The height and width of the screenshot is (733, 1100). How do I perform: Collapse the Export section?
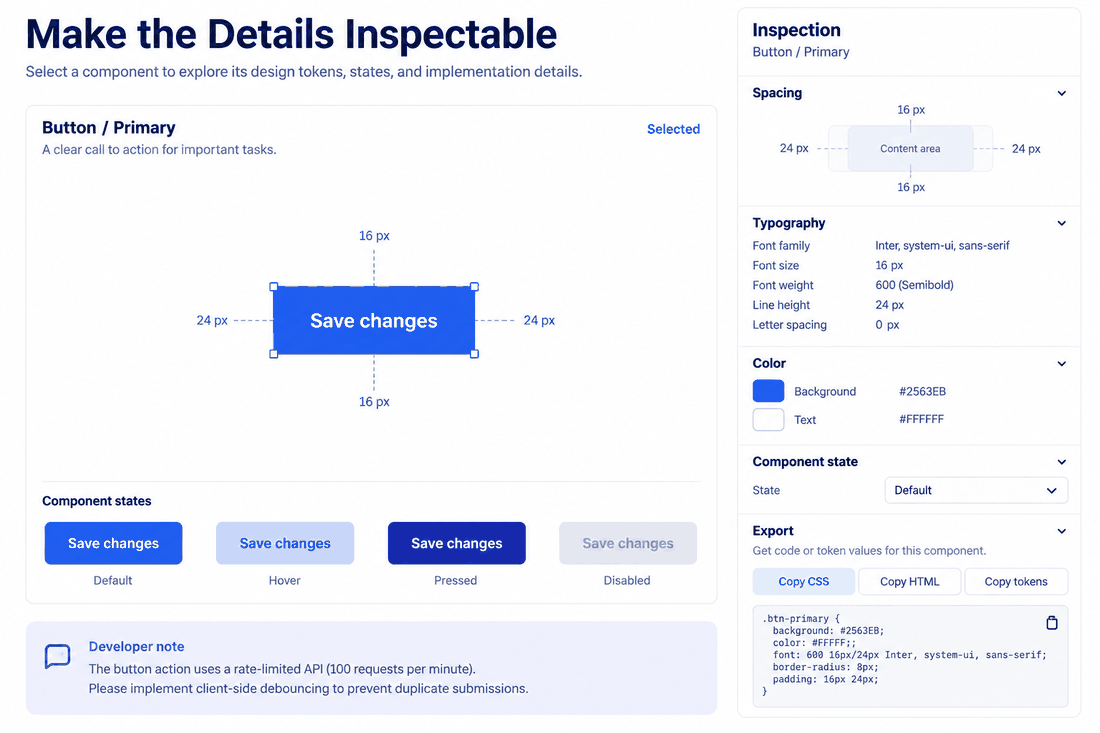click(x=1061, y=531)
